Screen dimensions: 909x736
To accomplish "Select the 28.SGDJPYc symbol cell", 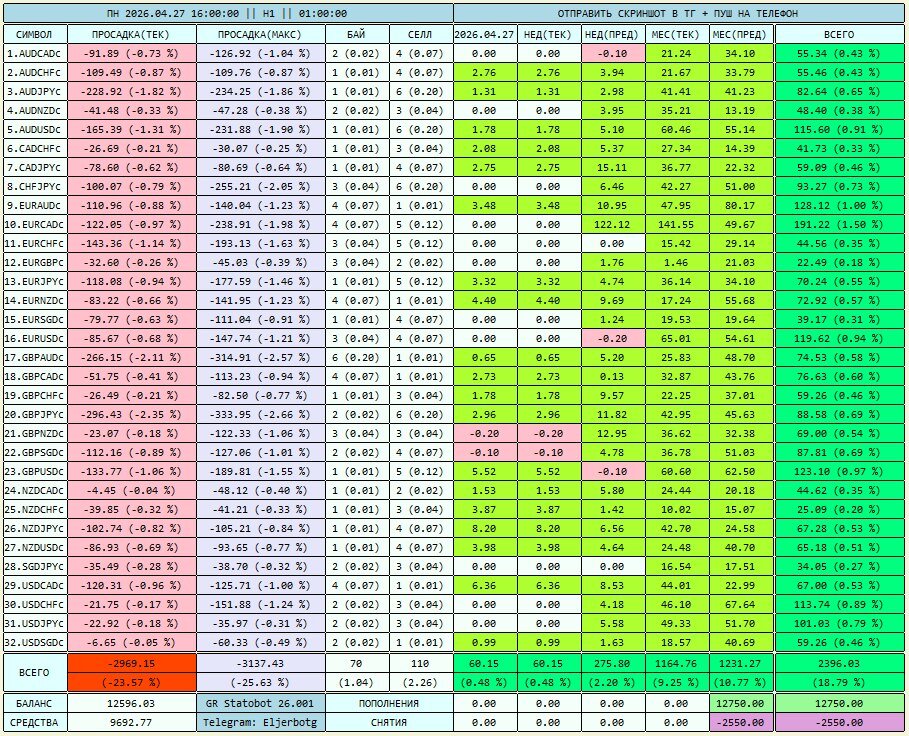I will tap(35, 566).
